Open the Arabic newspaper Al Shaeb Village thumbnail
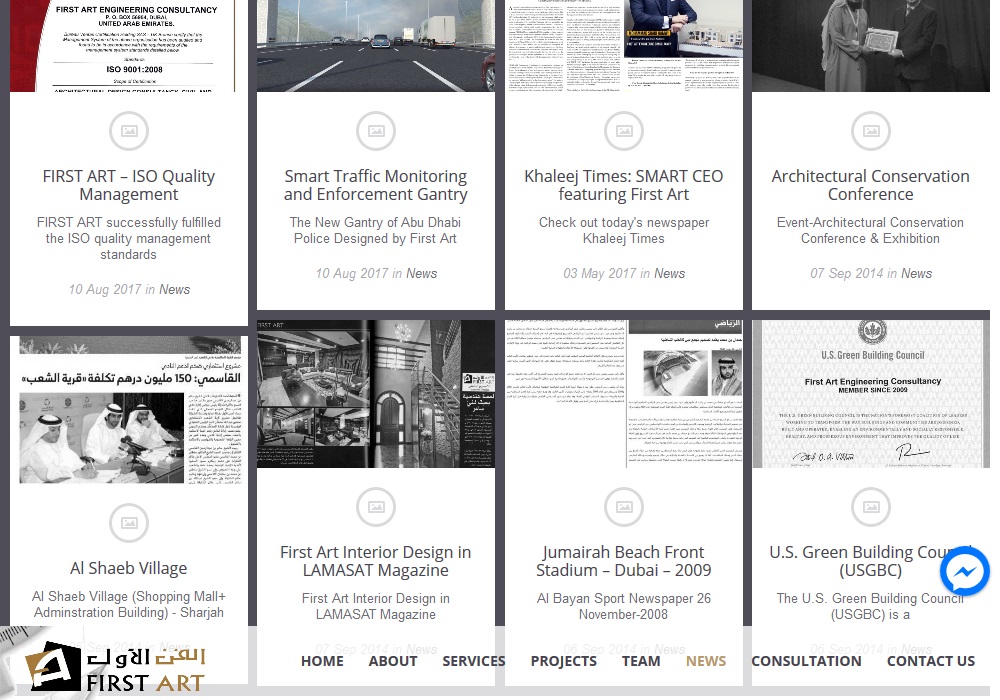This screenshot has width=1000, height=700. coord(129,410)
